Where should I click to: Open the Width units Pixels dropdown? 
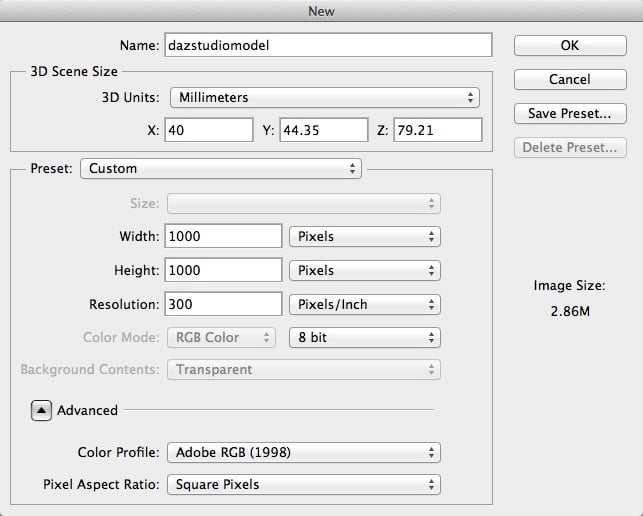364,237
